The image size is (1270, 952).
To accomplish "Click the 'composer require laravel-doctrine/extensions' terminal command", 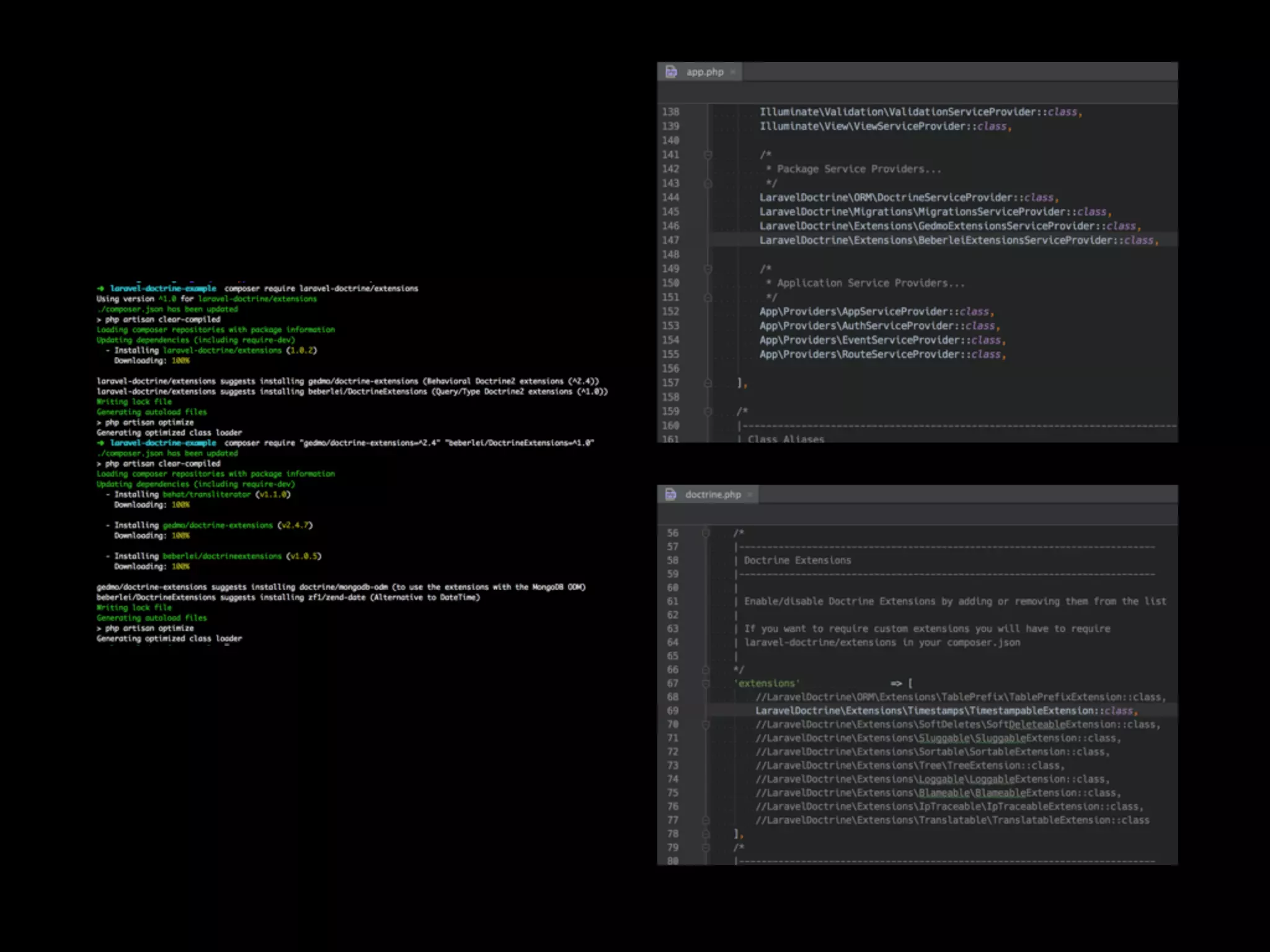I will point(321,289).
